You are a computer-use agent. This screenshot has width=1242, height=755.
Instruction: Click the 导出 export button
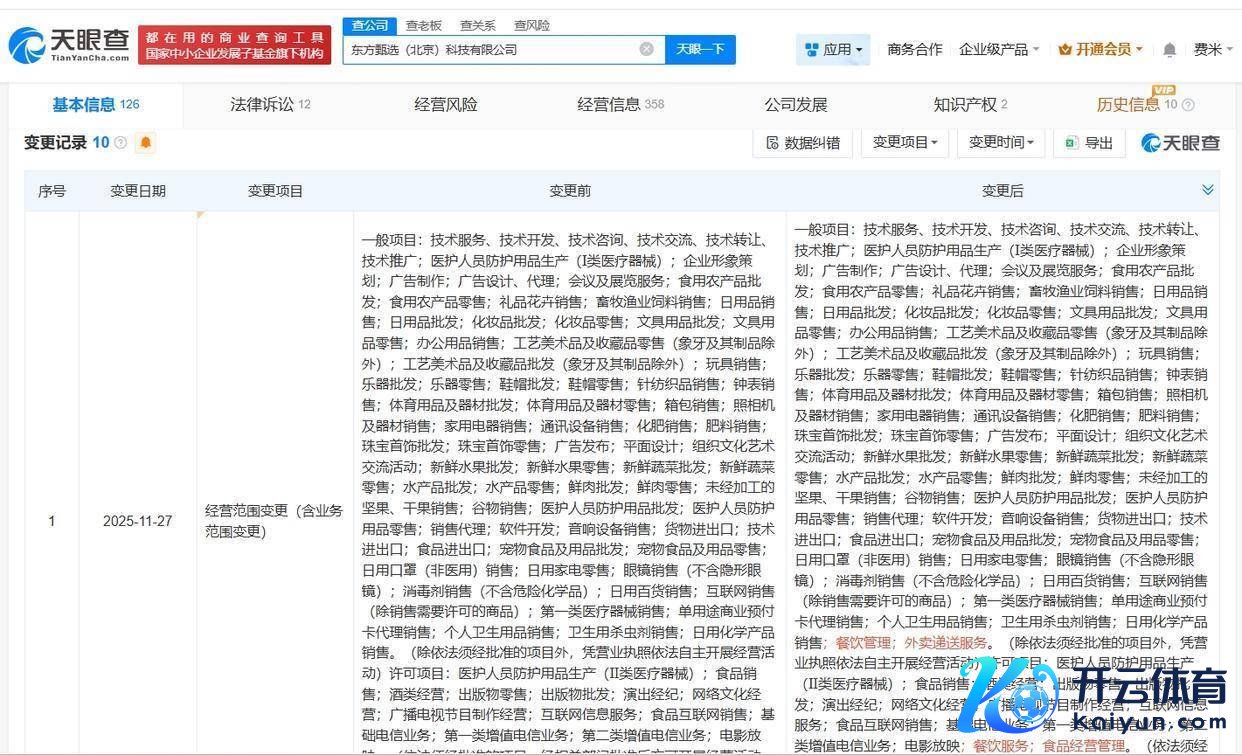click(1089, 143)
